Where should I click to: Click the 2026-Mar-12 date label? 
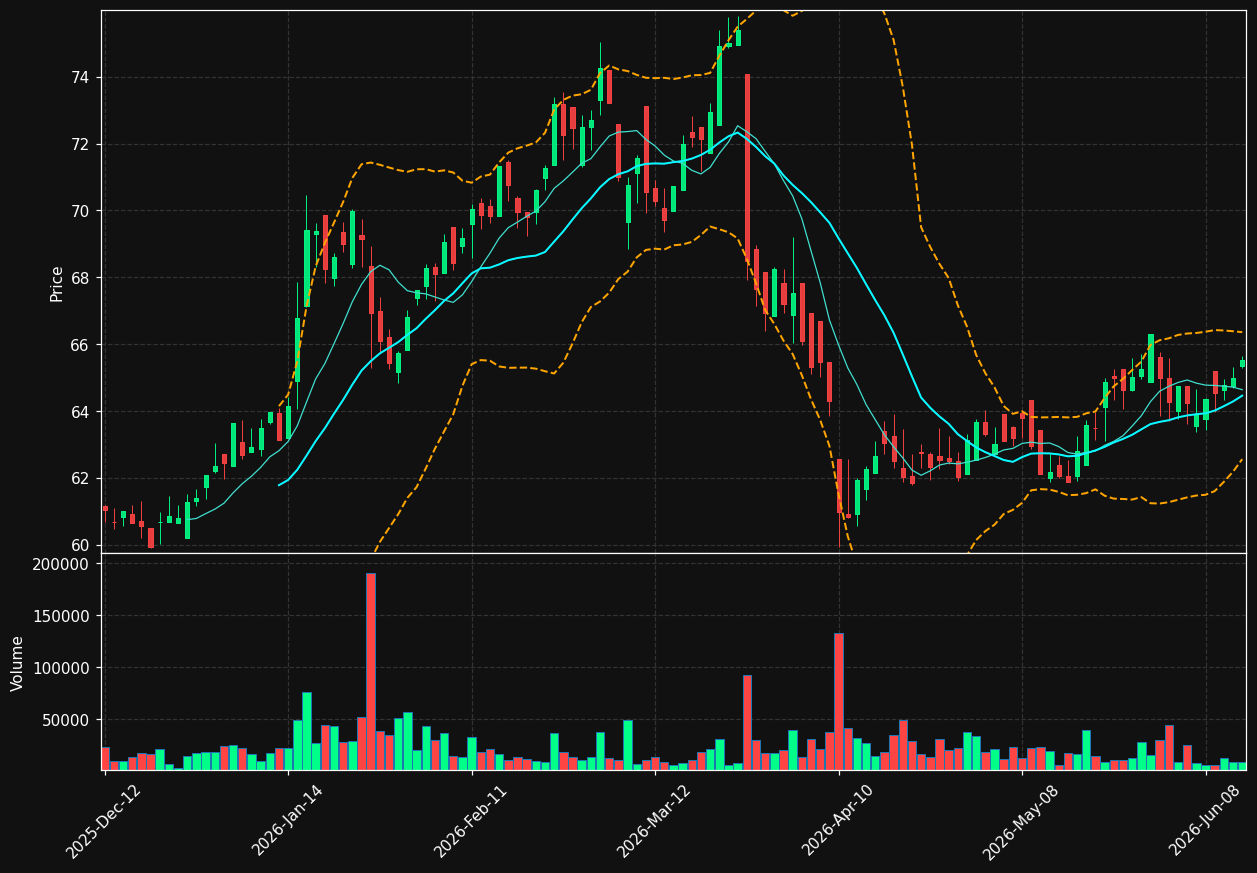tap(654, 820)
